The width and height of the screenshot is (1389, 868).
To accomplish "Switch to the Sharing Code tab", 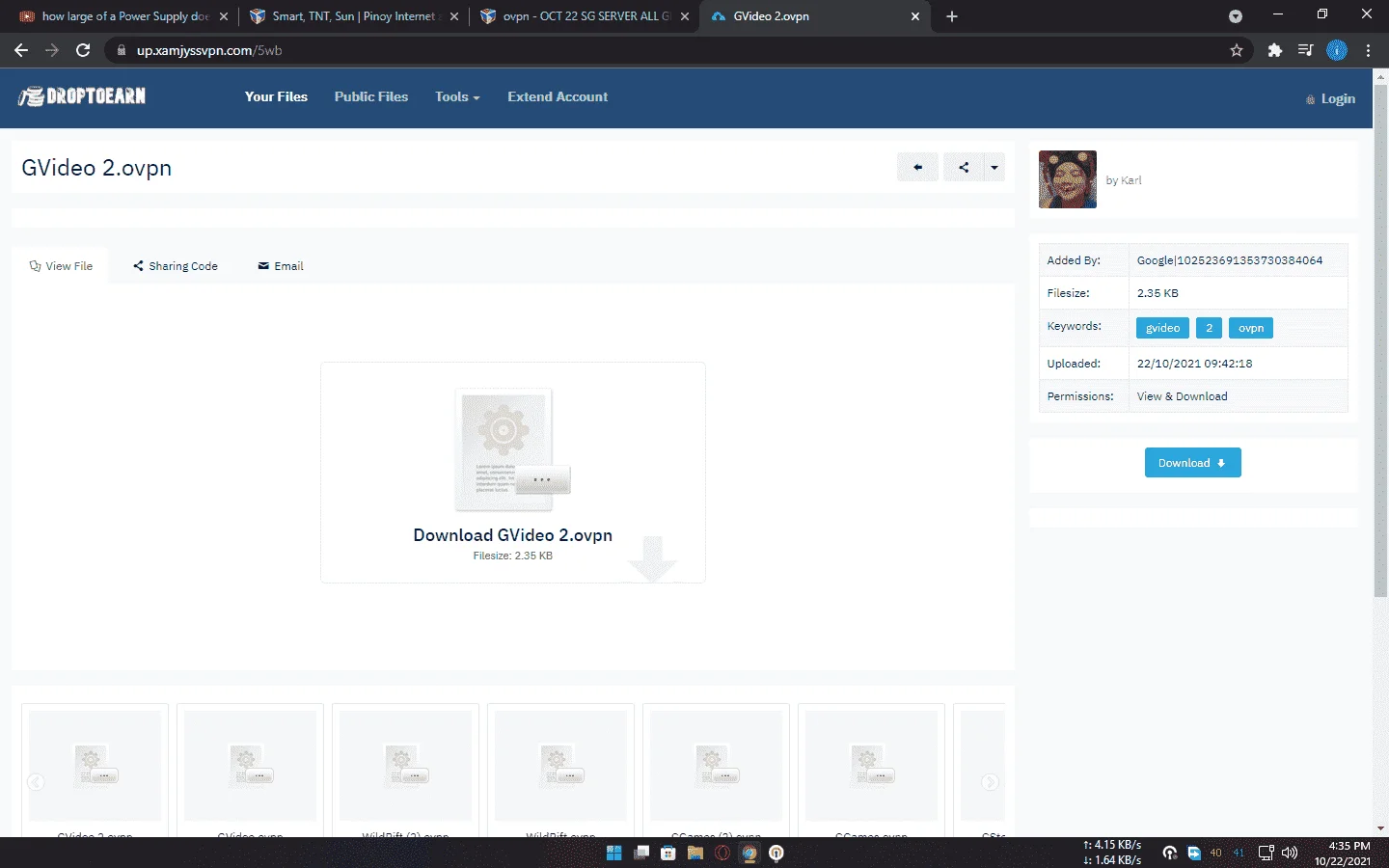I will tap(176, 266).
